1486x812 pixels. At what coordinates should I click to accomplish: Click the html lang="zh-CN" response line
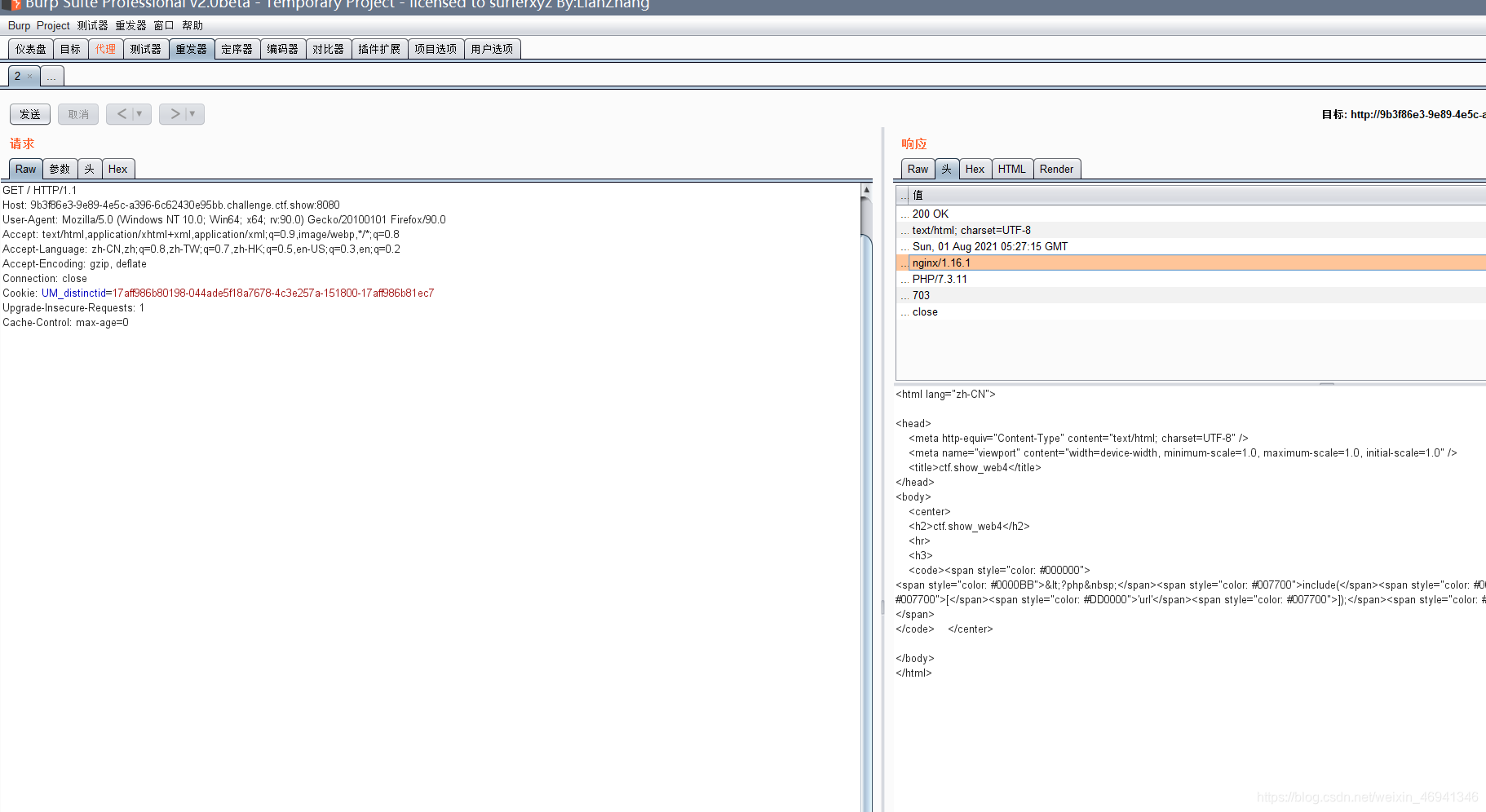(x=945, y=394)
